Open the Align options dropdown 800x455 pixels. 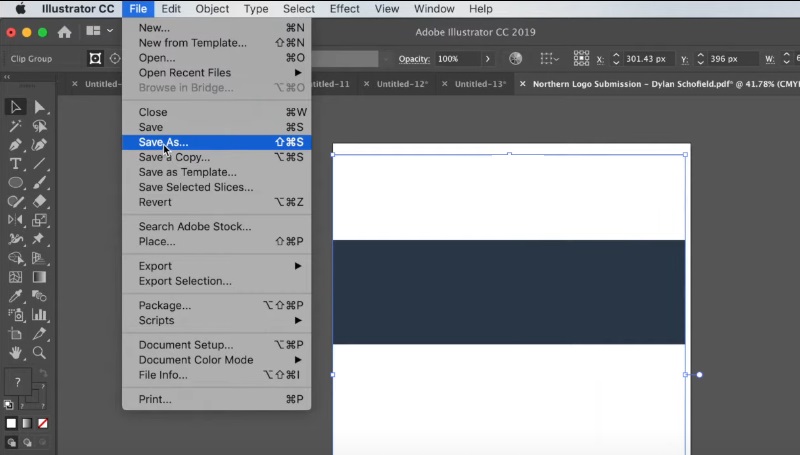(549, 59)
